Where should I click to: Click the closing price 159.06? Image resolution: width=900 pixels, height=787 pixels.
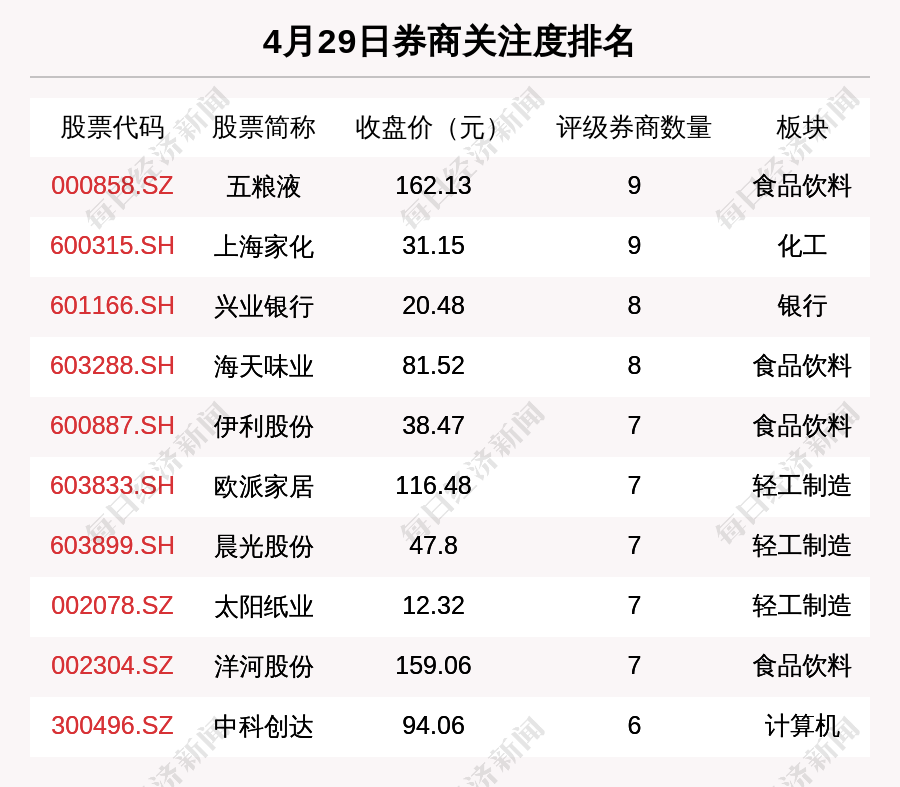click(433, 665)
